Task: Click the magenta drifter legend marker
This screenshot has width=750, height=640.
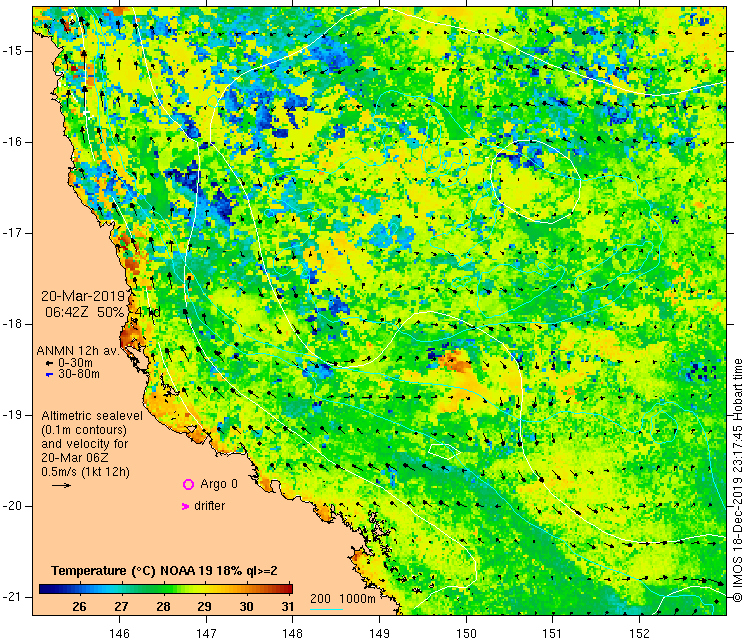Action: [186, 506]
